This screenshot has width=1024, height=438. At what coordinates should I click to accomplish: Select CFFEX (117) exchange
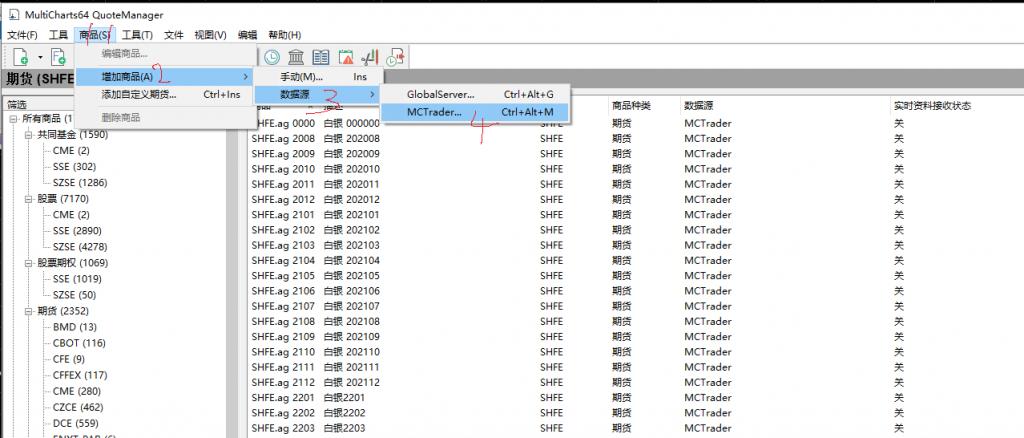tap(80, 375)
